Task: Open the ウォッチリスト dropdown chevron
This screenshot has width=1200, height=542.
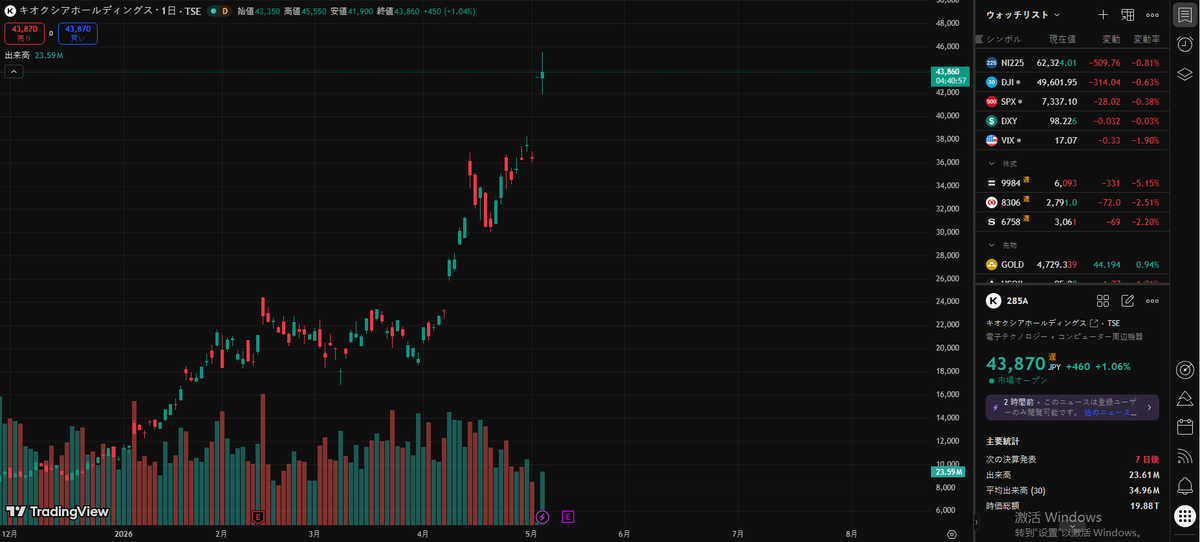Action: click(x=1057, y=15)
